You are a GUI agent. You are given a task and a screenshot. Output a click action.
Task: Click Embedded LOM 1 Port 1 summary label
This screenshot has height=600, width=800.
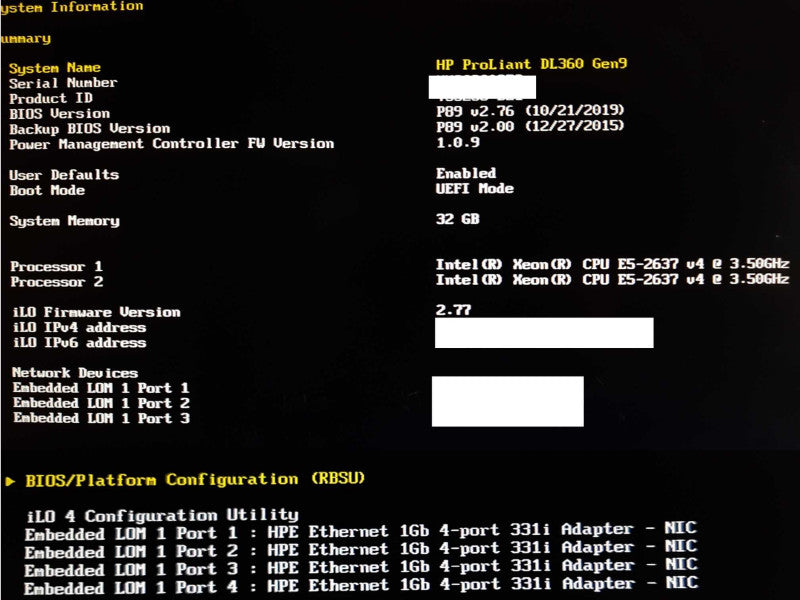[101, 388]
